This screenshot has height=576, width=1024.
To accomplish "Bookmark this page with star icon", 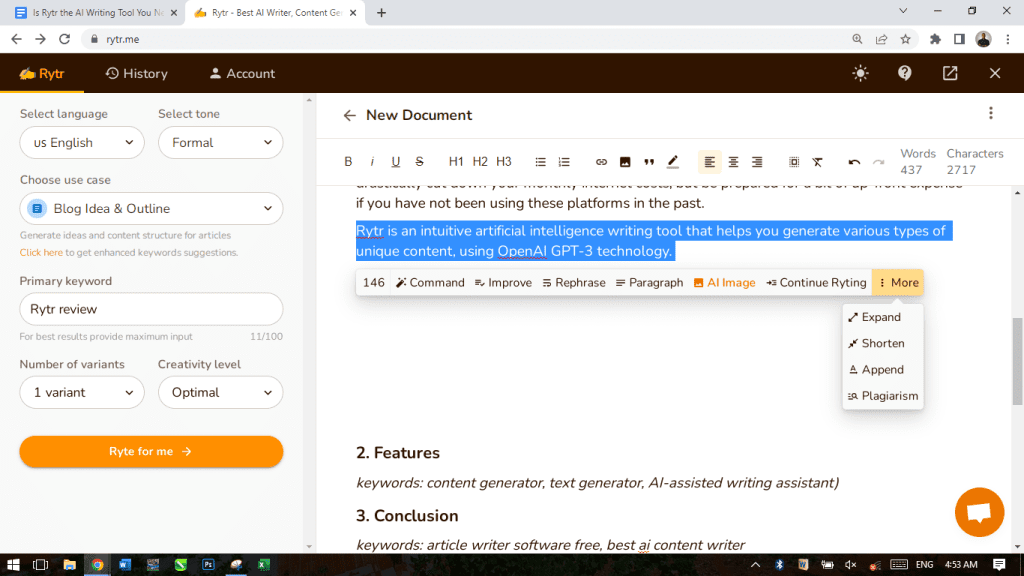I will [x=905, y=39].
